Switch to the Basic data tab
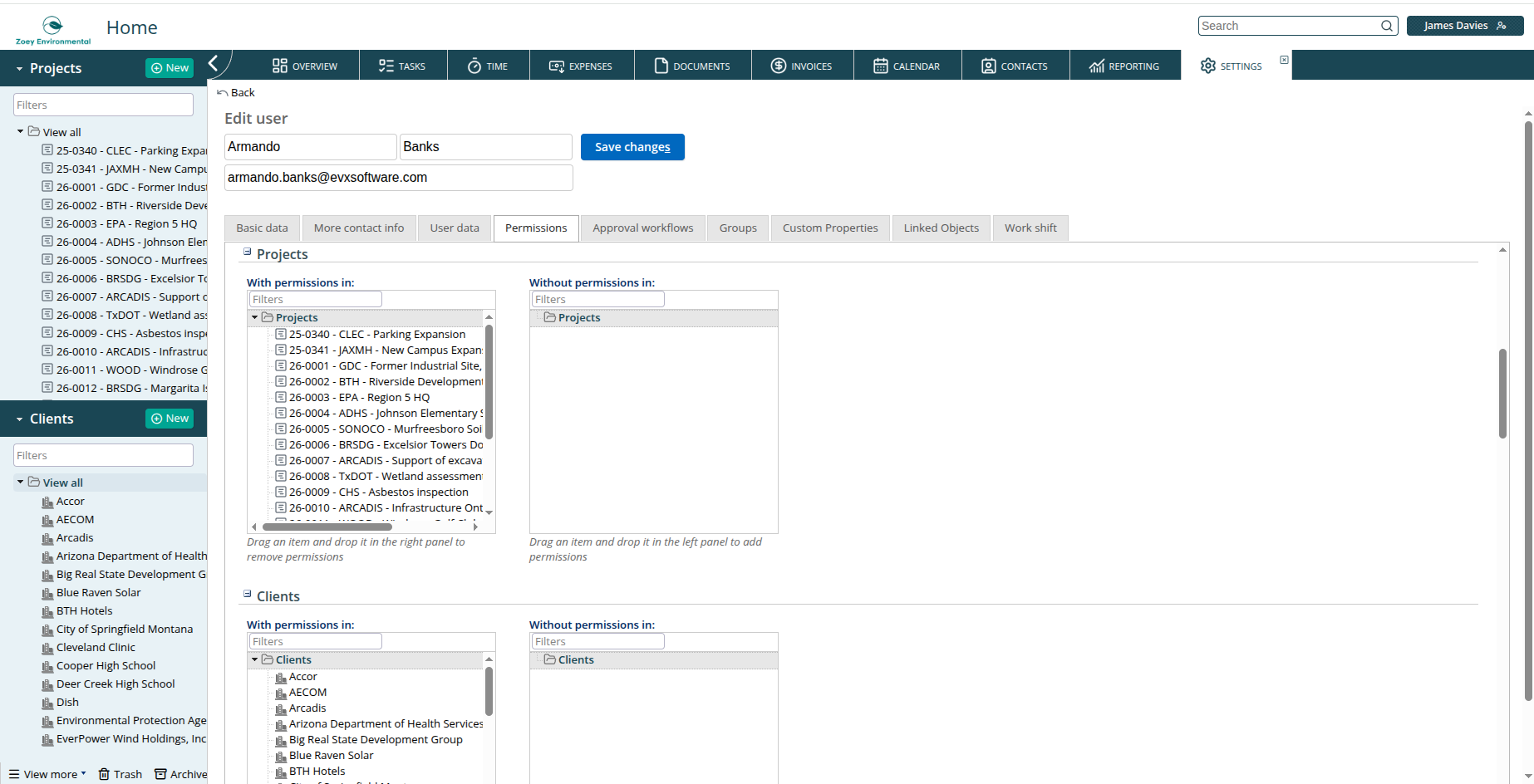Image resolution: width=1534 pixels, height=784 pixels. [x=262, y=228]
